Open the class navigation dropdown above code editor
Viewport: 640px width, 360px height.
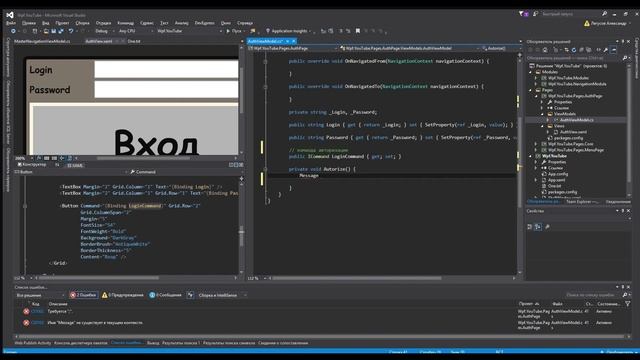click(x=409, y=48)
